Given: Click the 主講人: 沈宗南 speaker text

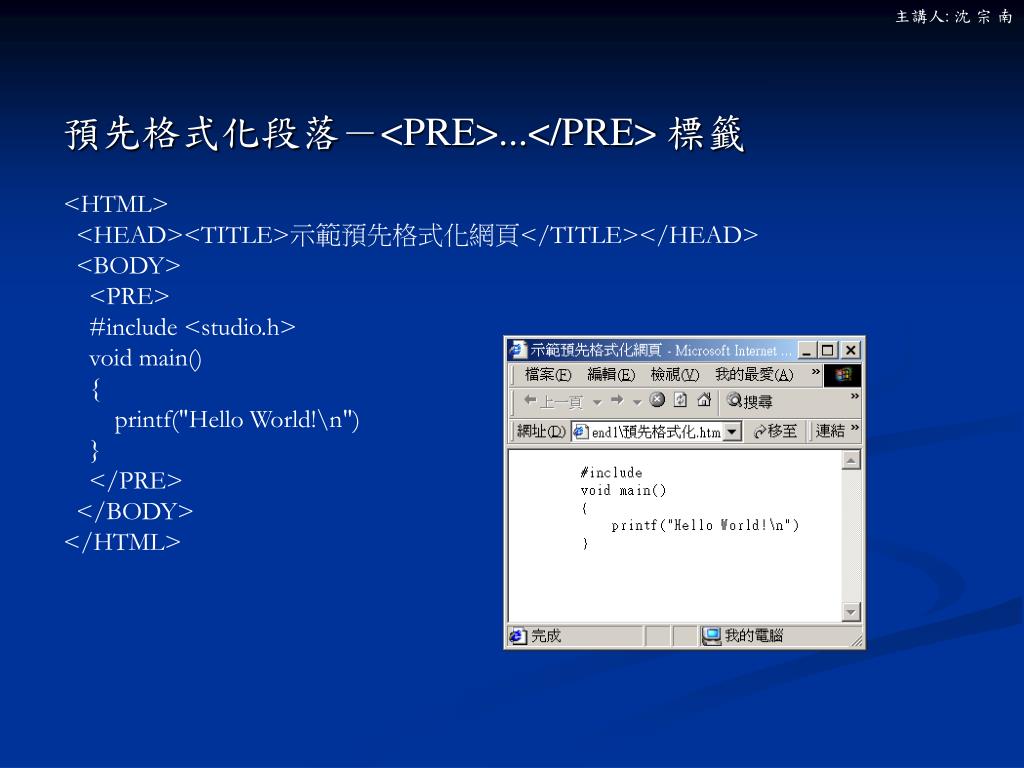Looking at the screenshot, I should click(953, 16).
